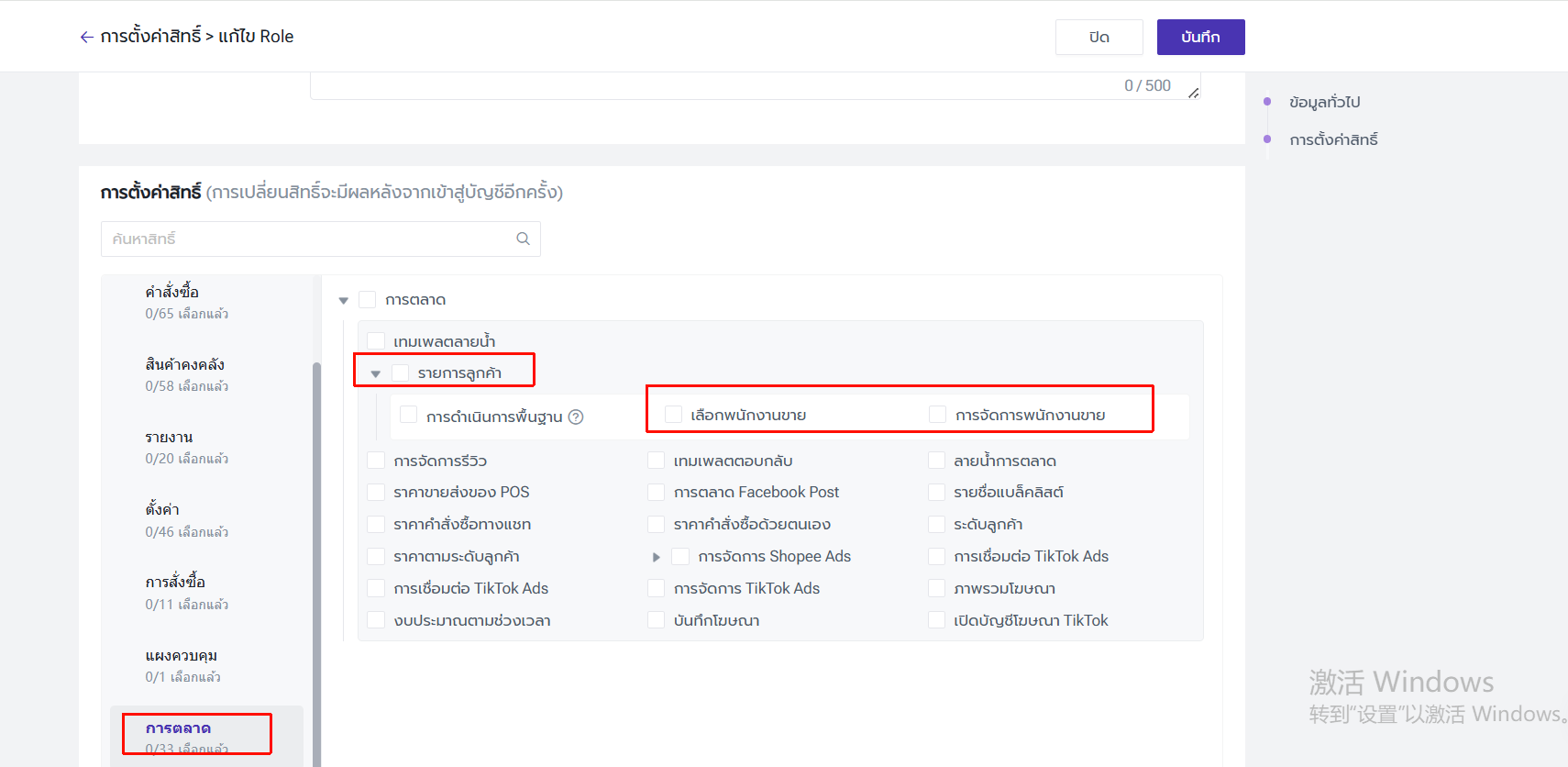
Task: Select the เทมเพลตลายน้ำ checkbox
Action: pyautogui.click(x=376, y=341)
